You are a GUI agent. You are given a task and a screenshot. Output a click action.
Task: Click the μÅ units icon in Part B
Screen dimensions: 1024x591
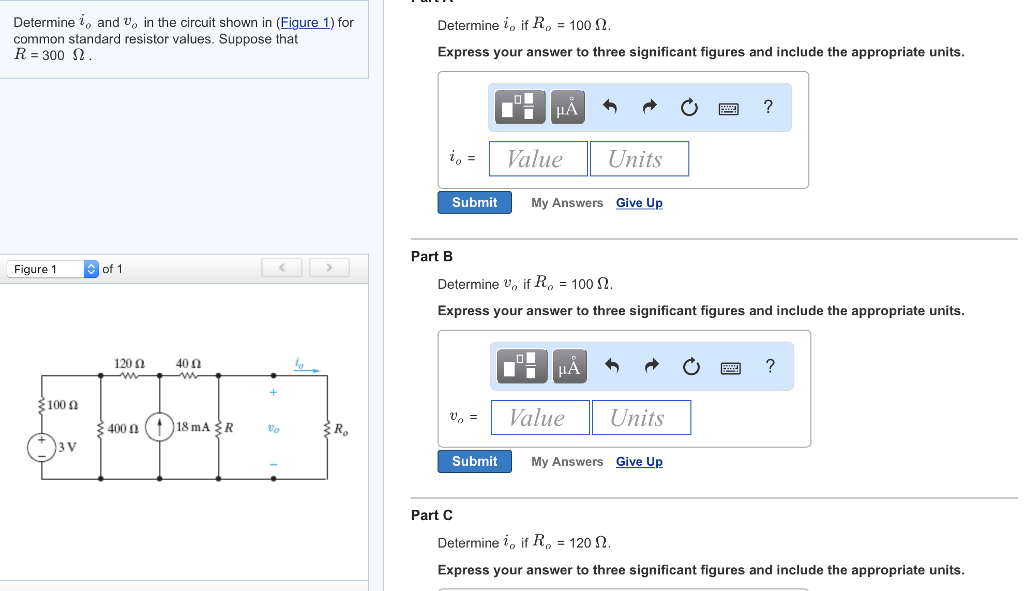(569, 366)
